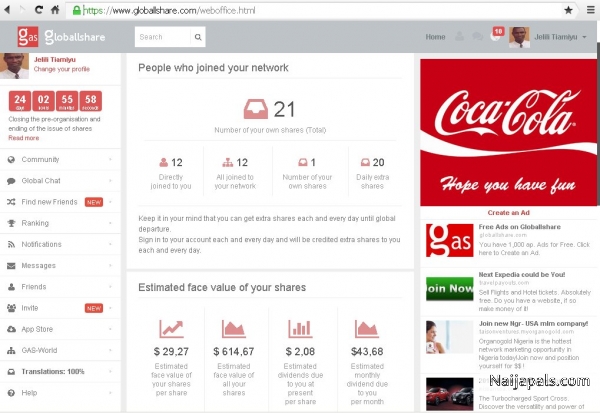Screen dimensions: 600x413
Task: Click the bar chart icon above $2,08
Action: [x=300, y=329]
